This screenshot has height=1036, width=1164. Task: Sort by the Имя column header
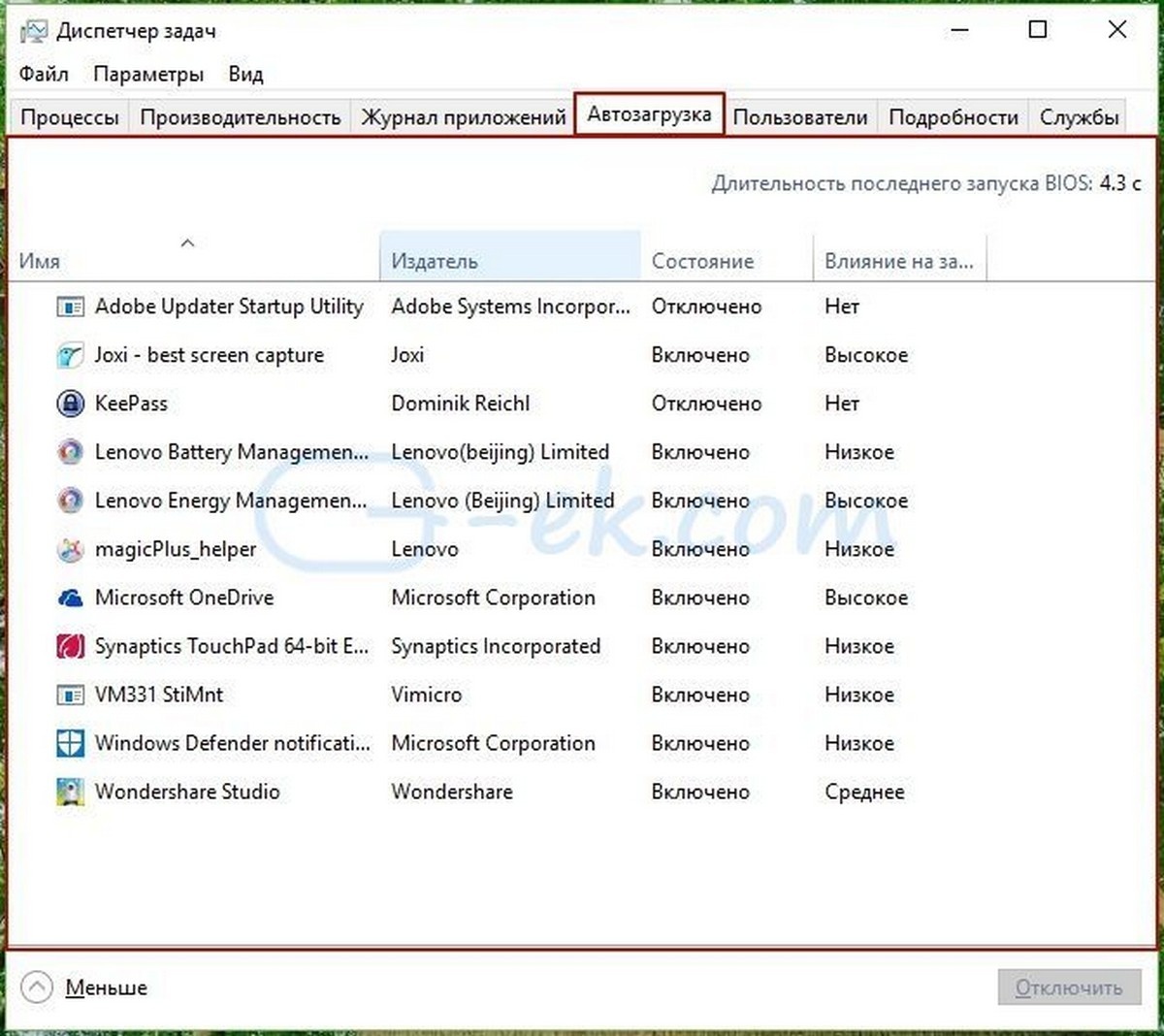click(x=194, y=255)
